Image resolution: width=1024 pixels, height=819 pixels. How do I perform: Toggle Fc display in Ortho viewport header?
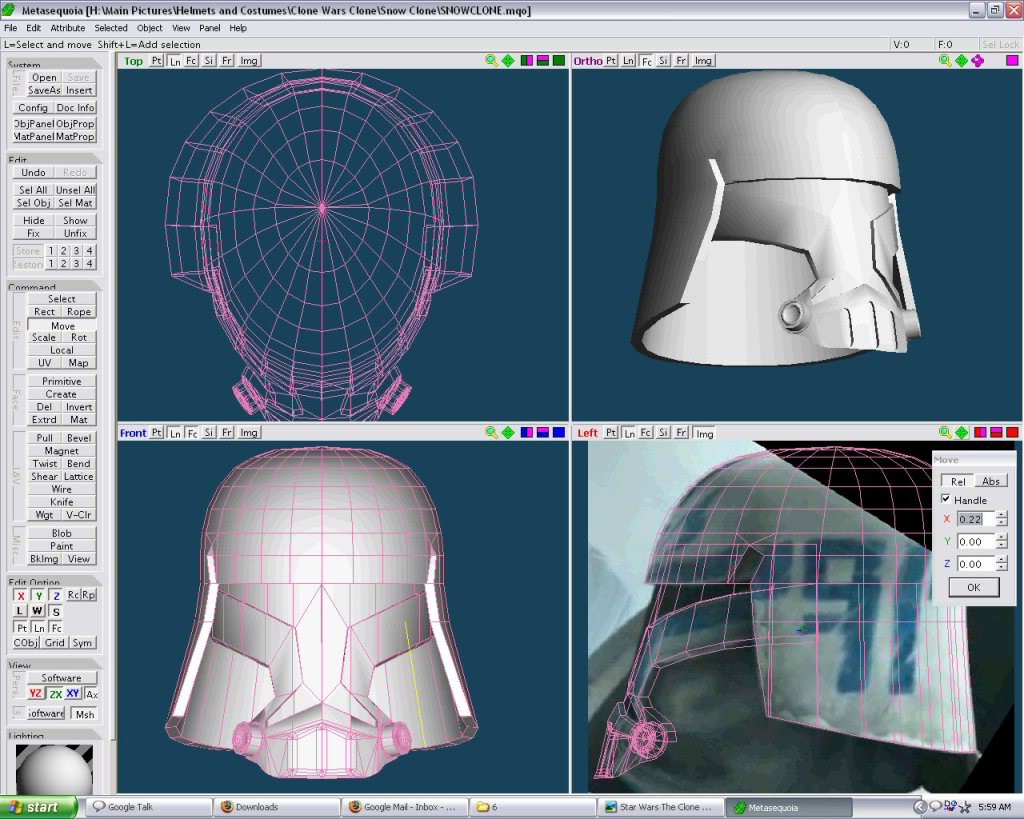coord(646,61)
